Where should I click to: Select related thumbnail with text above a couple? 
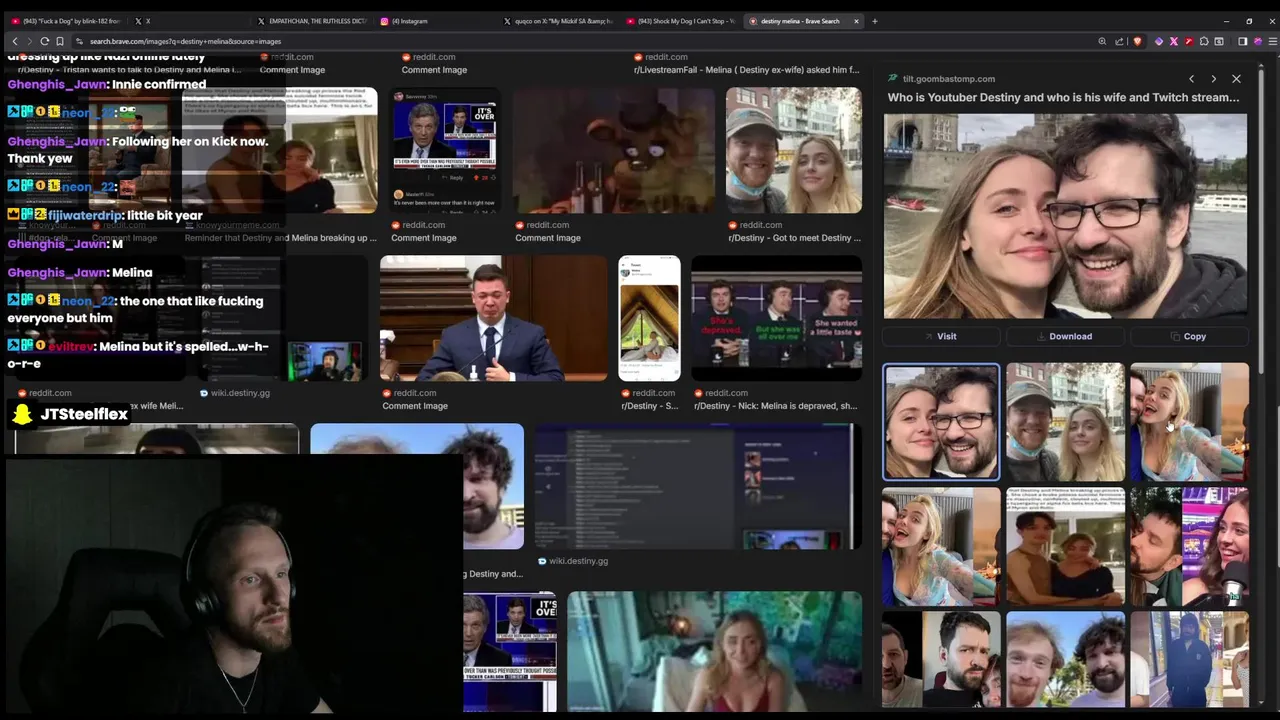[x=1065, y=547]
